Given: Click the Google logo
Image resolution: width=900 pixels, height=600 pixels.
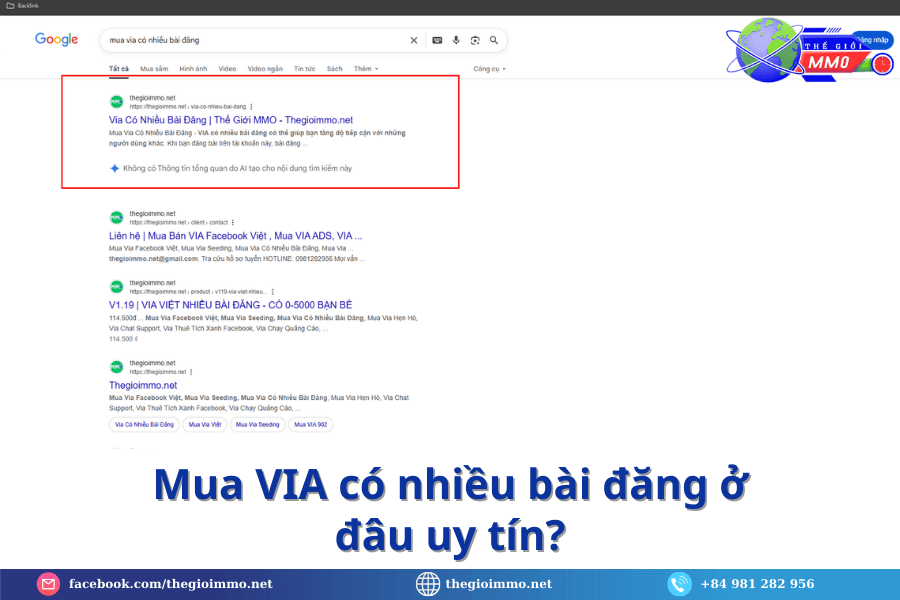Looking at the screenshot, I should click(x=56, y=39).
